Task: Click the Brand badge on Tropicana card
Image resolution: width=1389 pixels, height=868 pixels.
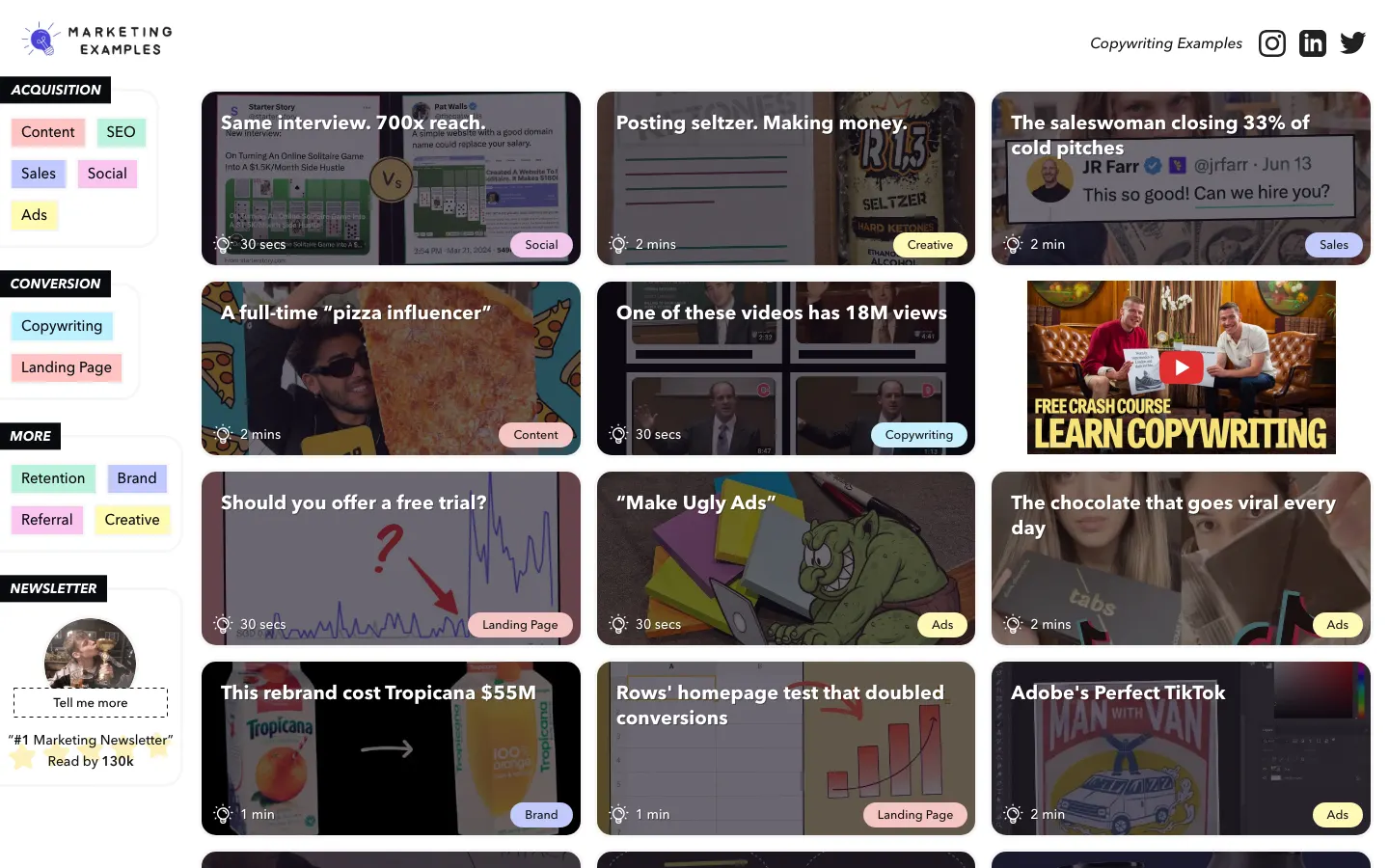Action: [x=541, y=815]
